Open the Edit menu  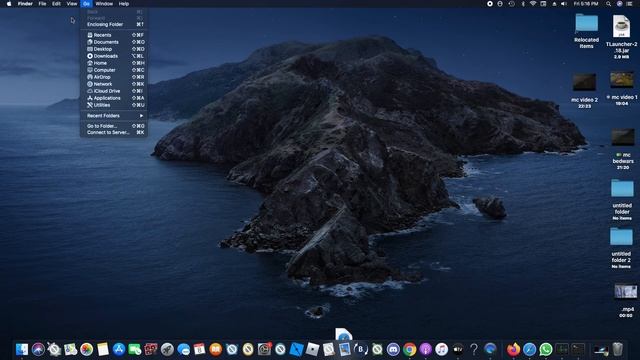56,4
